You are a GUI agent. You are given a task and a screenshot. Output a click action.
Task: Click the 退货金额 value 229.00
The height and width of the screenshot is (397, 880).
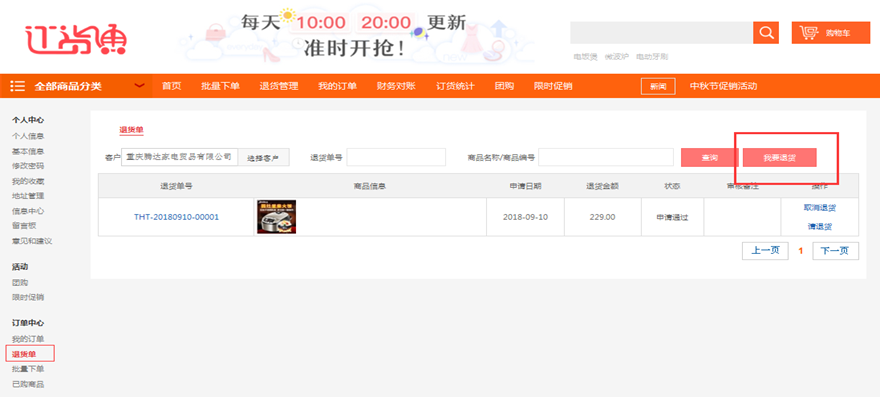coord(603,217)
